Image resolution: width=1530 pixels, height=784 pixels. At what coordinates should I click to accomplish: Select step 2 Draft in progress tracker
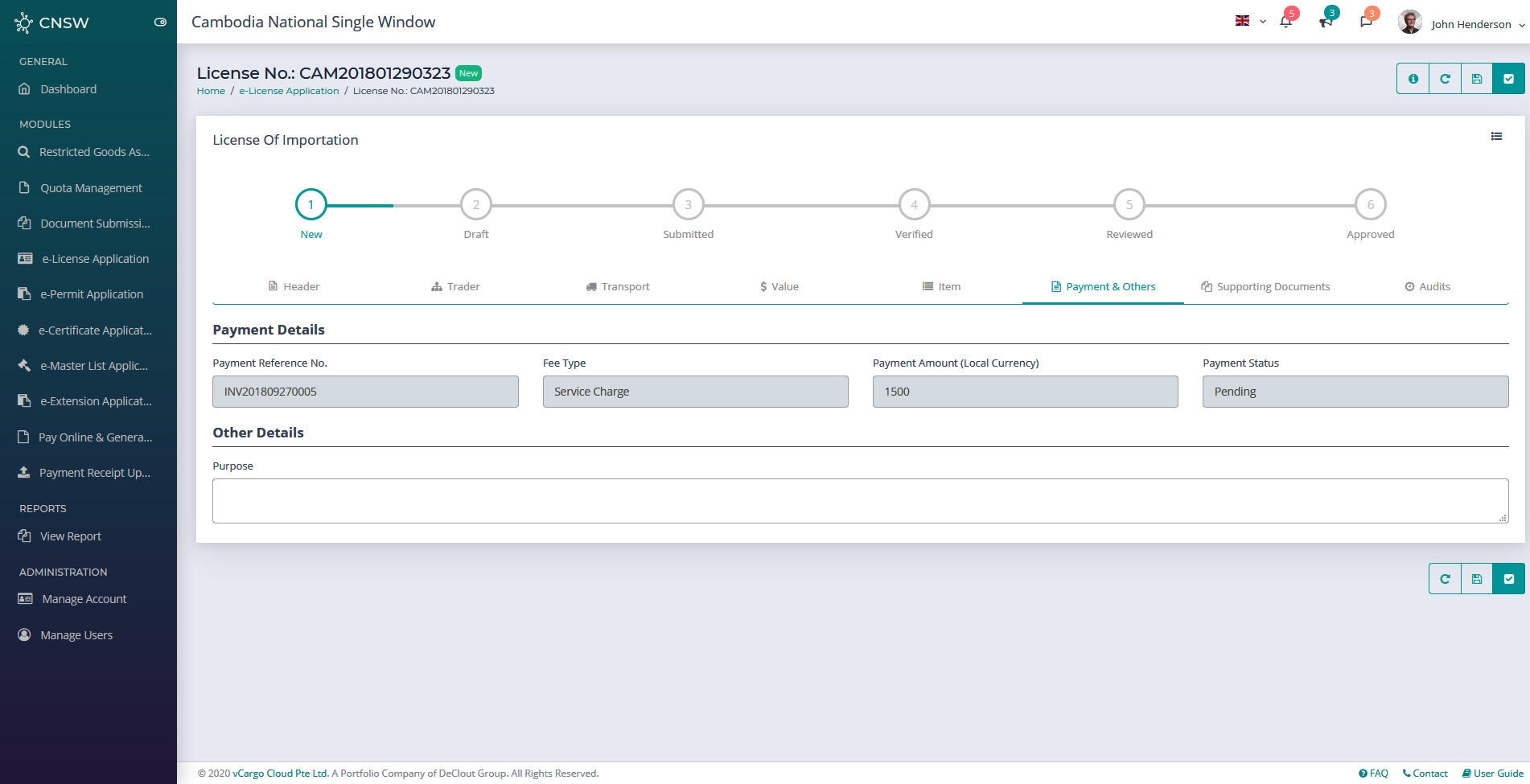click(x=476, y=205)
